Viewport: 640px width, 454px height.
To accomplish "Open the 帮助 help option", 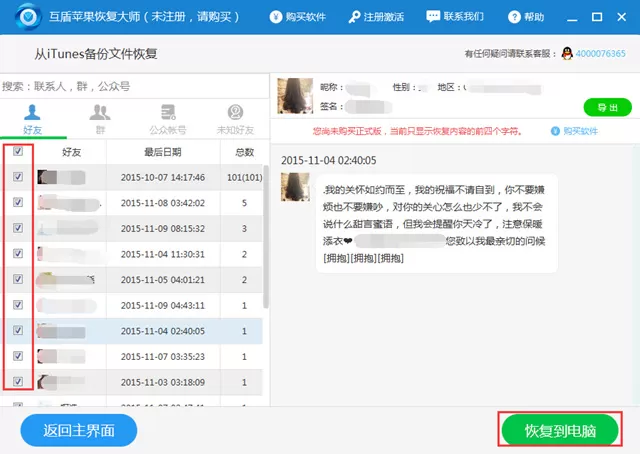I will click(526, 17).
